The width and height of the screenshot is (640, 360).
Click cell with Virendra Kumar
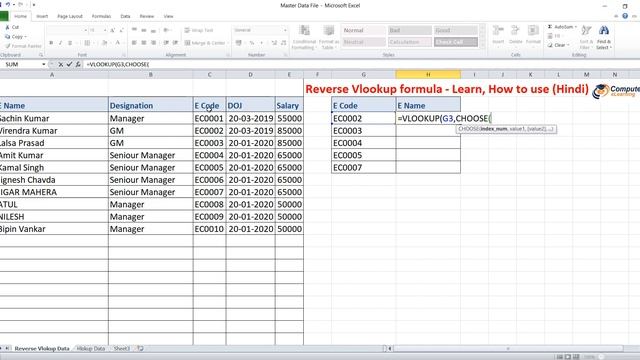54,131
